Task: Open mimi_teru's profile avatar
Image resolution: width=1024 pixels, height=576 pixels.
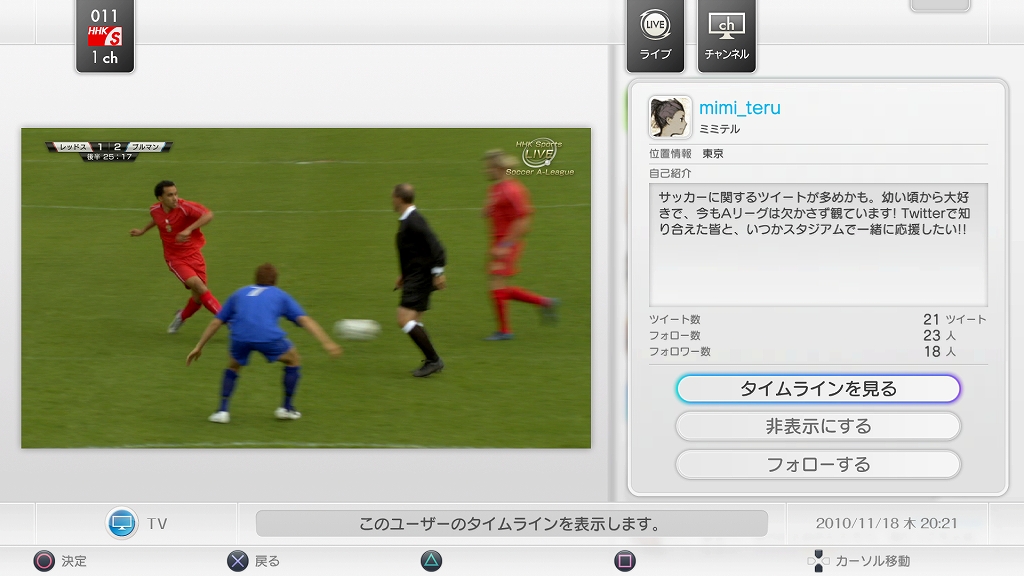Action: [x=670, y=118]
